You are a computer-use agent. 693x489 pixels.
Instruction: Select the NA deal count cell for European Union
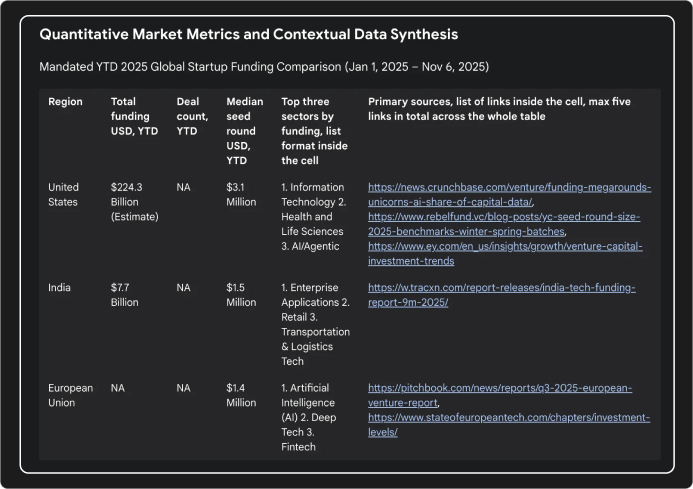[183, 388]
